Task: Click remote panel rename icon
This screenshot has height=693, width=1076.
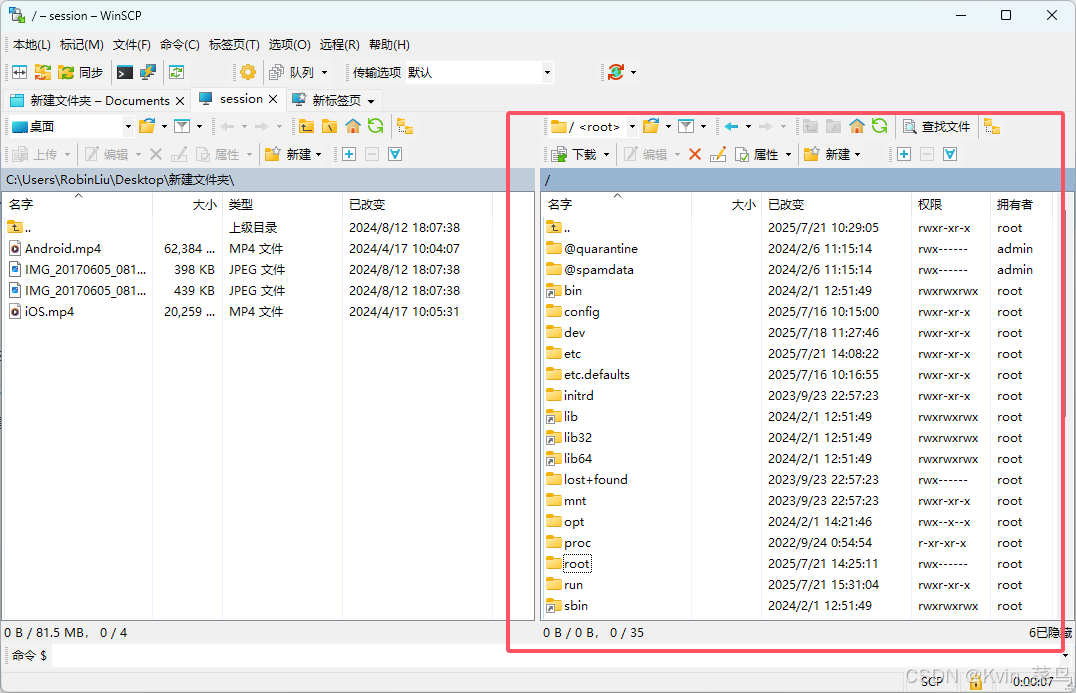Action: pos(718,154)
